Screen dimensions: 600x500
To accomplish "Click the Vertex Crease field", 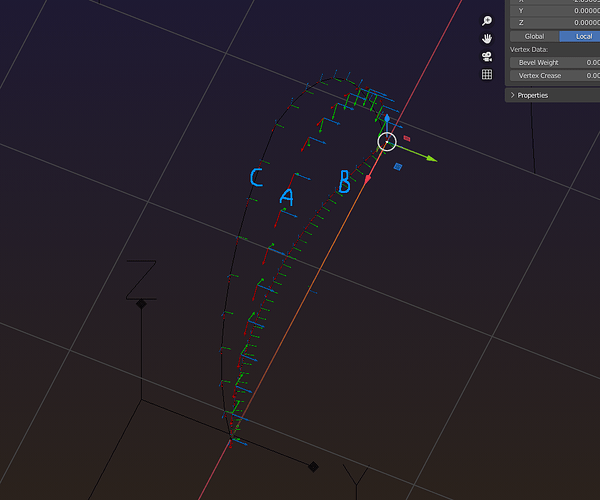I will (x=555, y=75).
